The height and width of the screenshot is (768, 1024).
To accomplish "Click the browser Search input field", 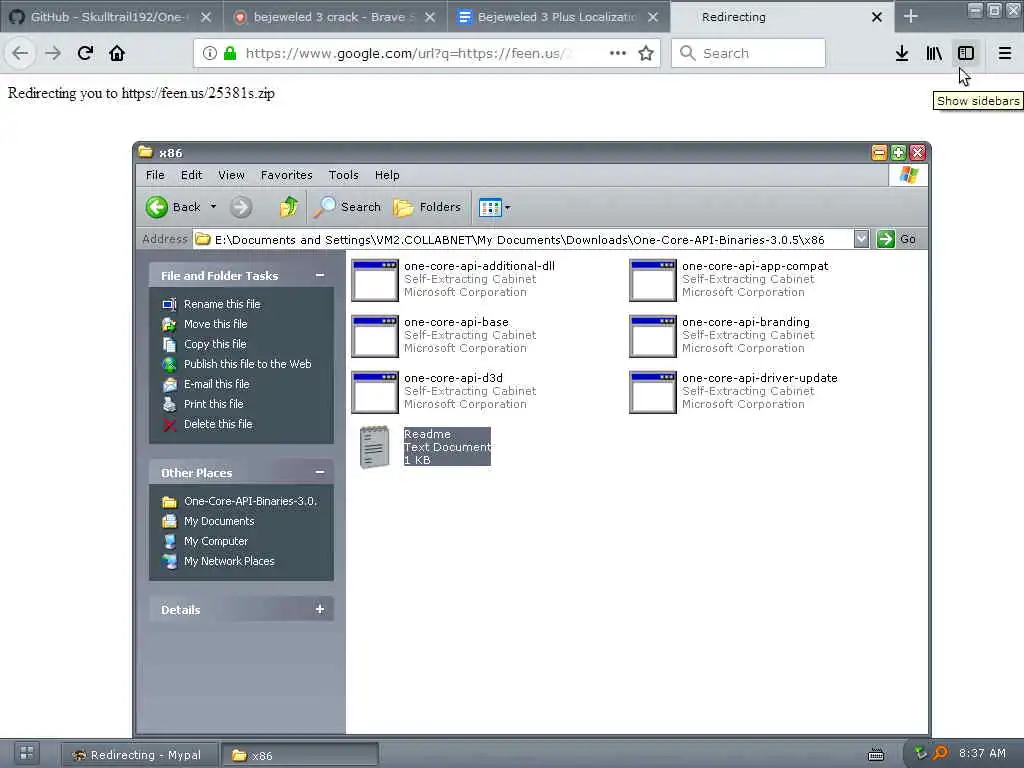I will 748,53.
